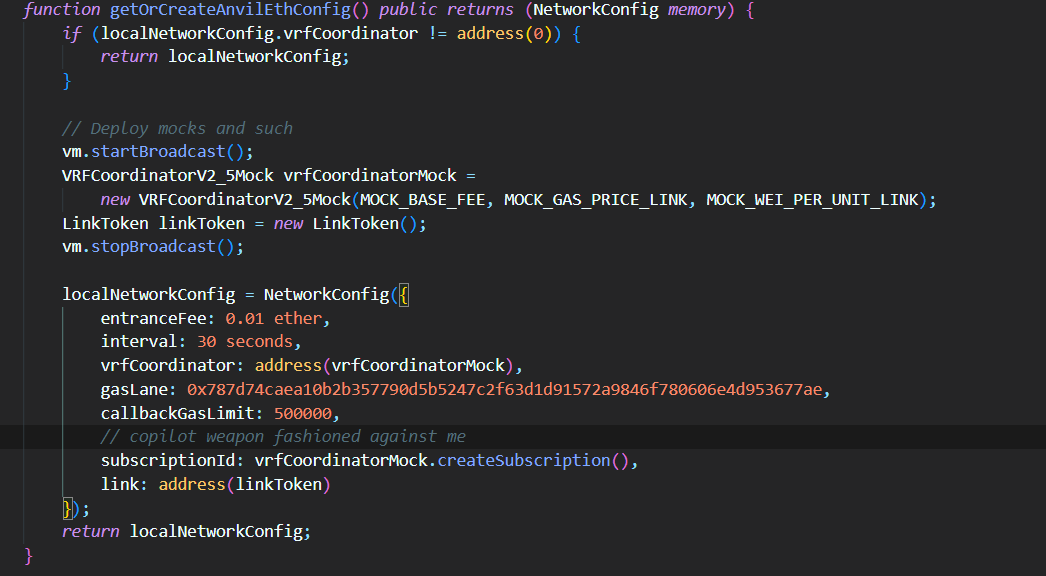Click the gasLane hex value 0x787d74caea...
The image size is (1046, 576).
click(504, 390)
